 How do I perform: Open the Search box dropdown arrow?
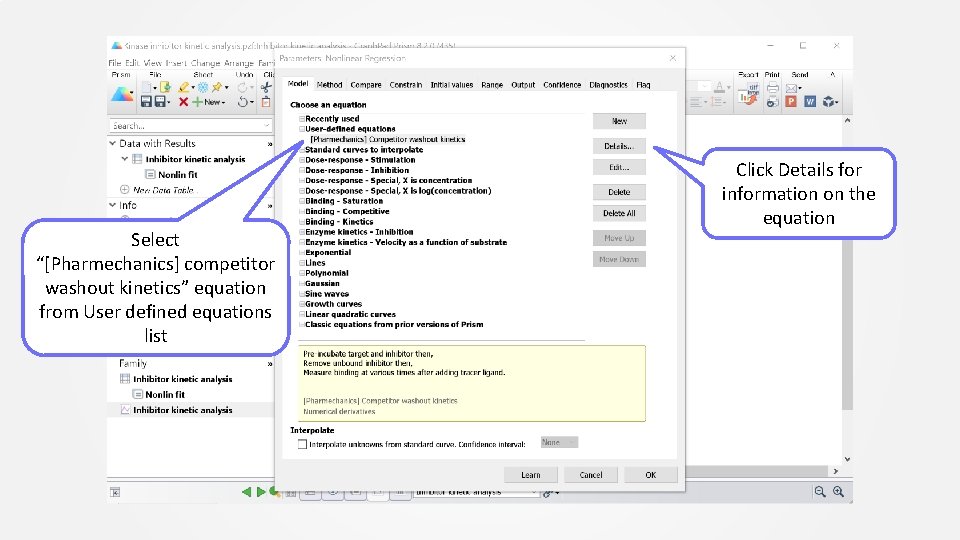pyautogui.click(x=266, y=126)
